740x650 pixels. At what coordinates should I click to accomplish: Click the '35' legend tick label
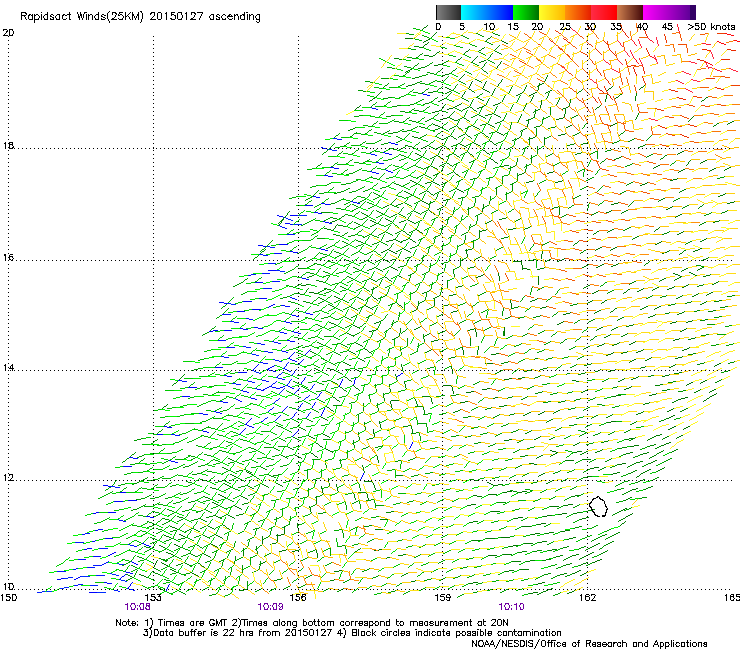tap(615, 27)
